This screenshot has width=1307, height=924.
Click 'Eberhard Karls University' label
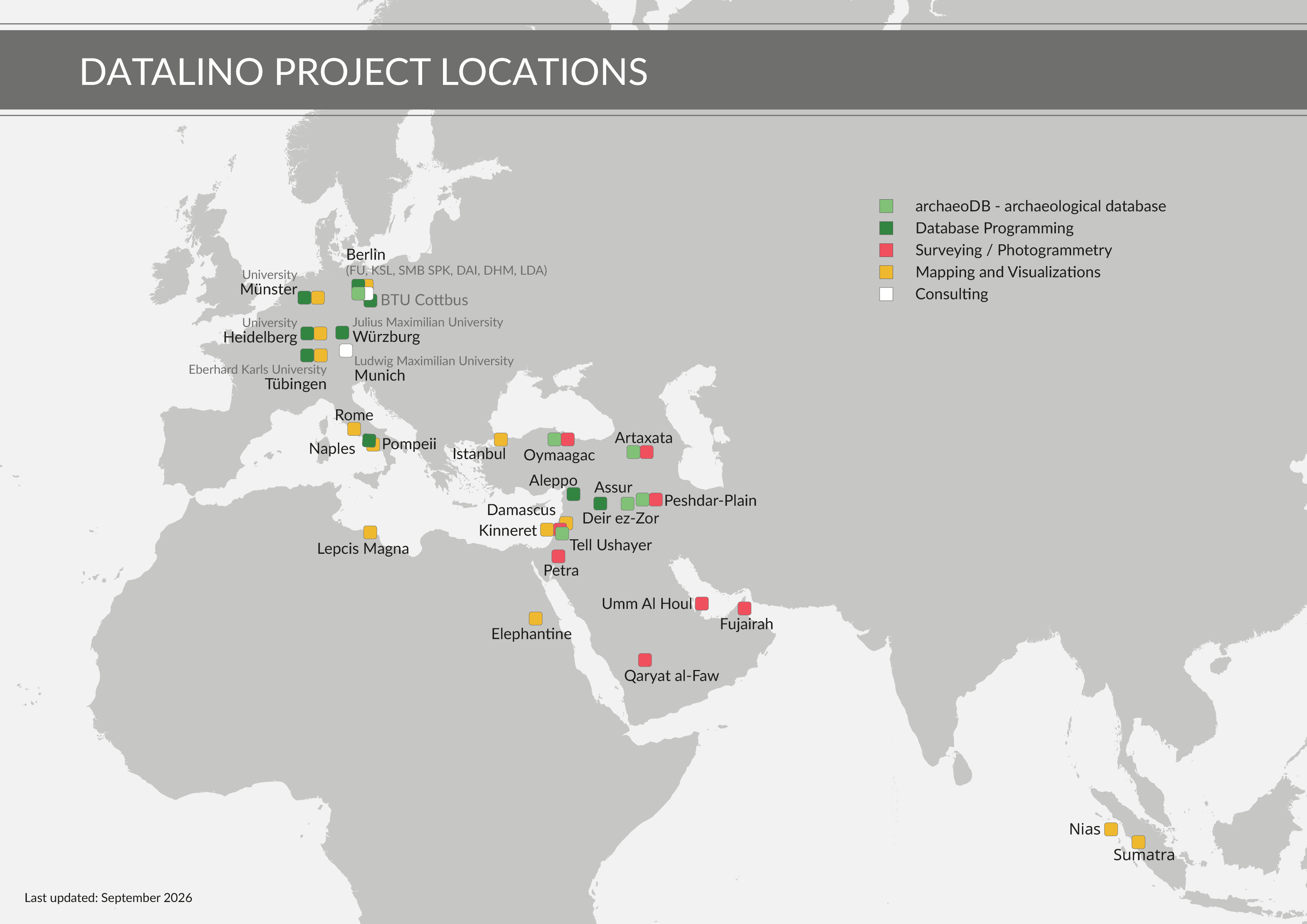(x=257, y=369)
